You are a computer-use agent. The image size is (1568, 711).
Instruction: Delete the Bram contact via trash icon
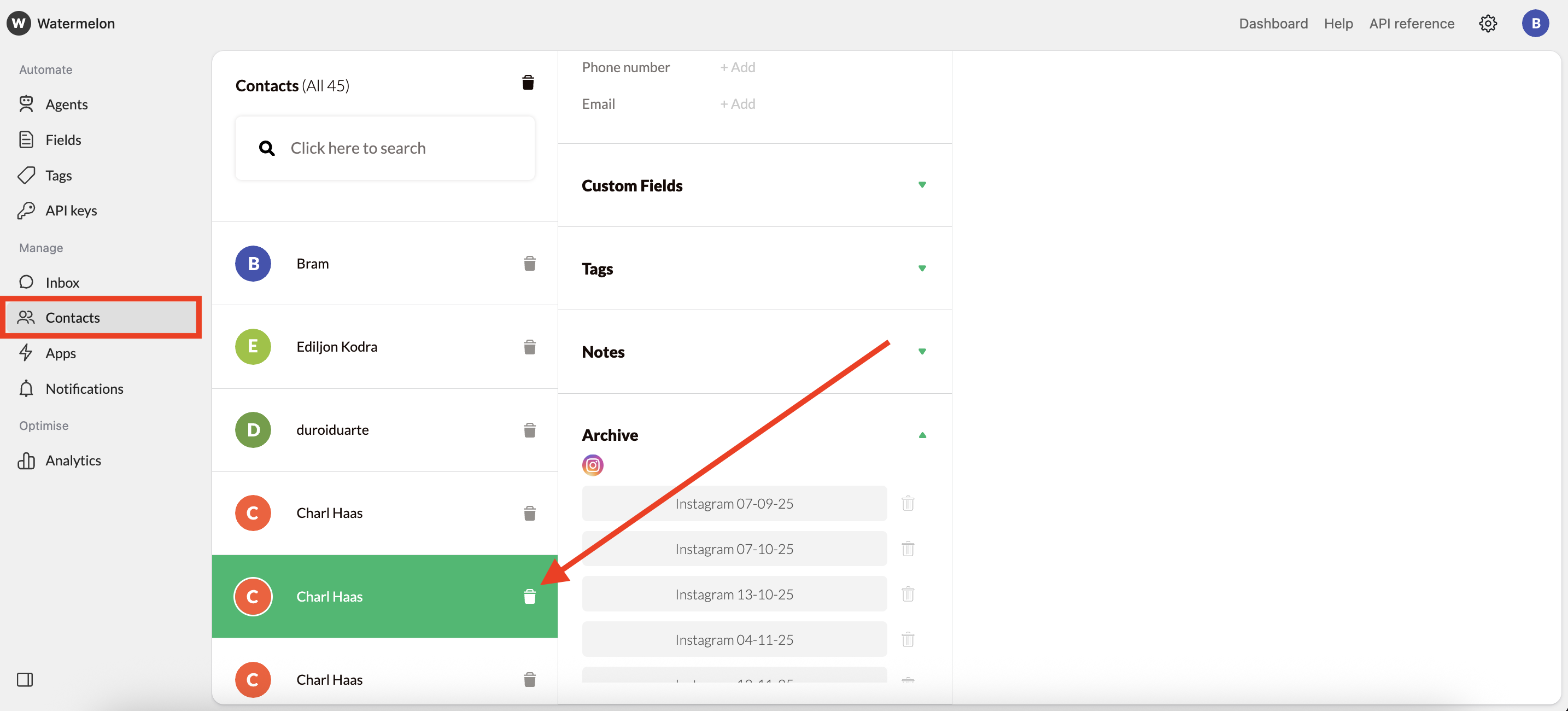pyautogui.click(x=530, y=264)
